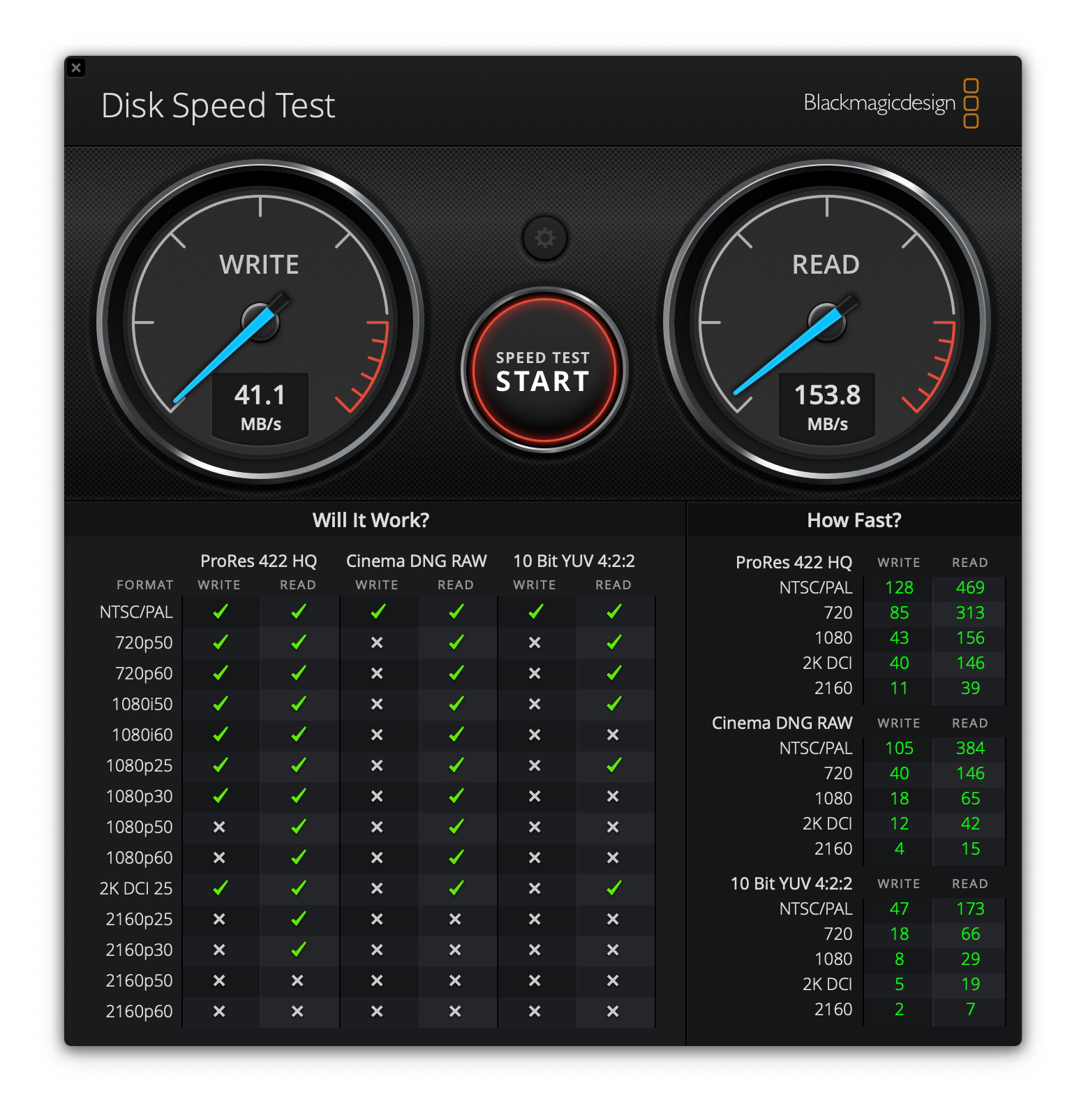Click the 1080i60 format row label
This screenshot has width=1086, height=1120.
[x=142, y=735]
